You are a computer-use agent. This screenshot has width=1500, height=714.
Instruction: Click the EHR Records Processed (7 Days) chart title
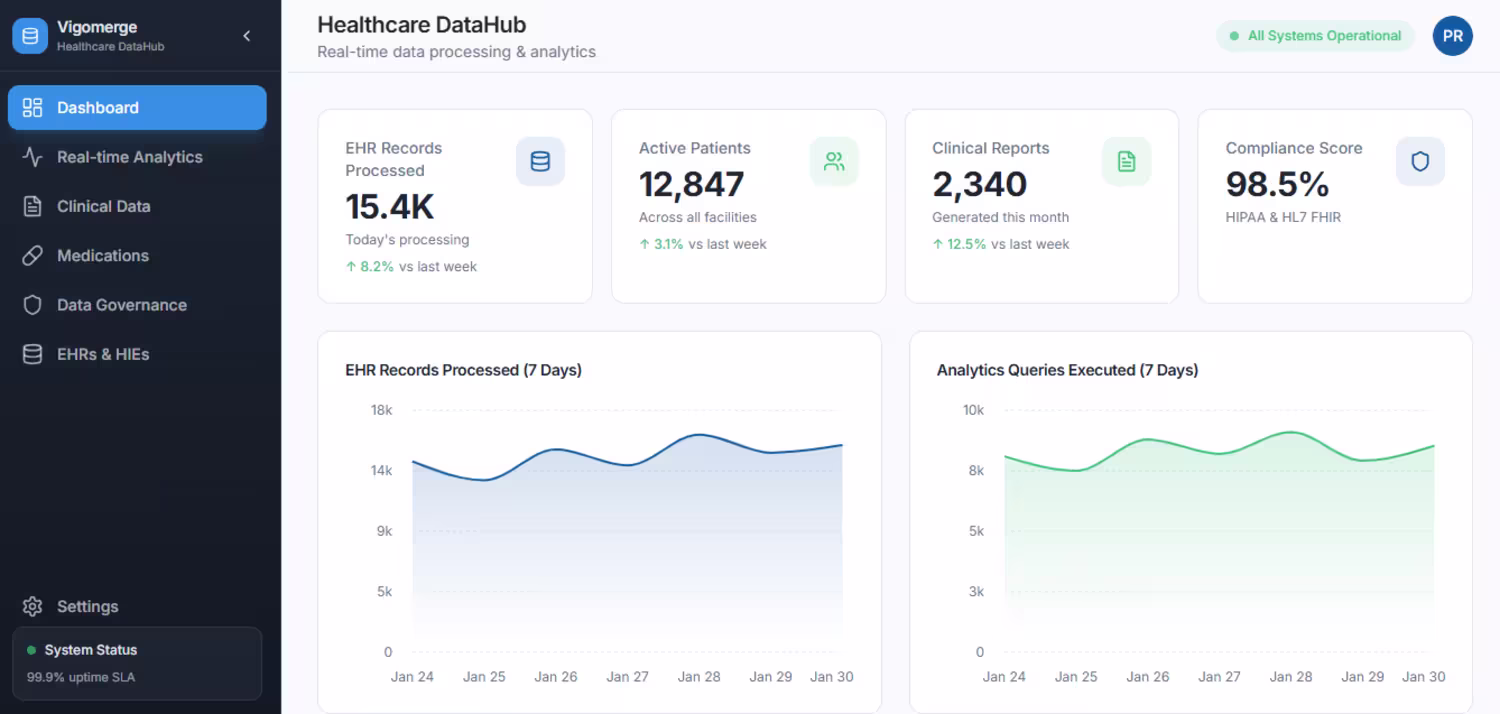click(464, 370)
